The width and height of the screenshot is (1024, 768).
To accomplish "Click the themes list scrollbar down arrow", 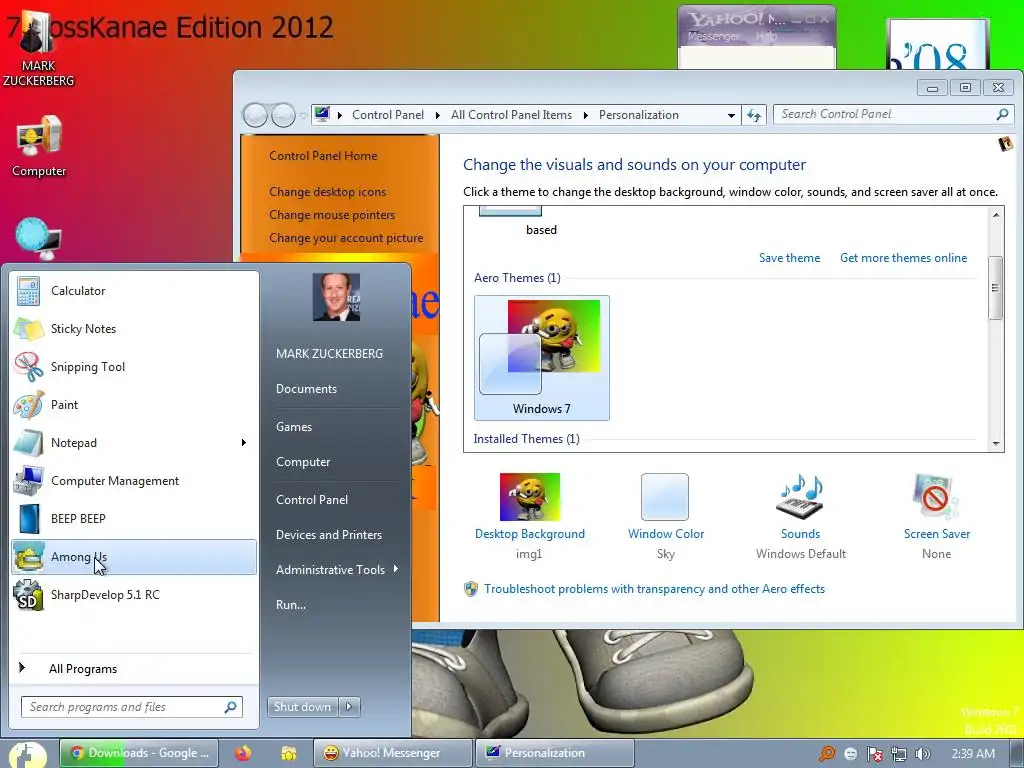I will pyautogui.click(x=996, y=443).
